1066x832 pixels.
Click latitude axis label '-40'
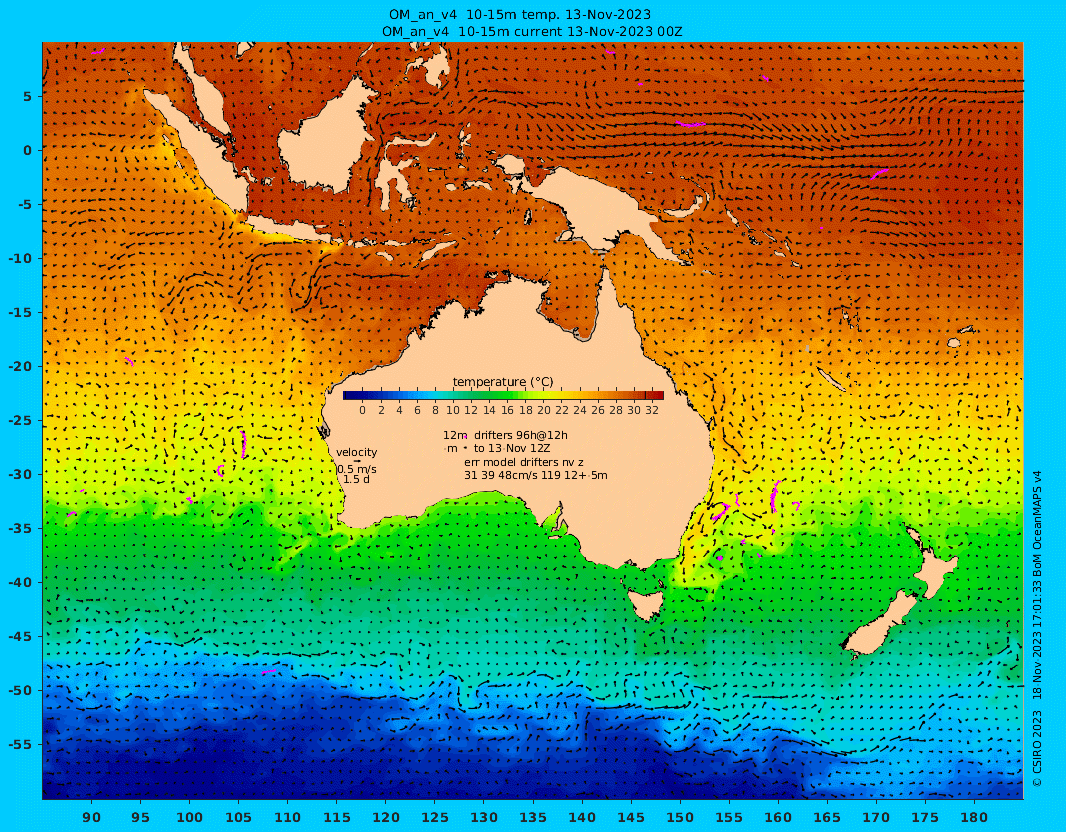point(20,583)
